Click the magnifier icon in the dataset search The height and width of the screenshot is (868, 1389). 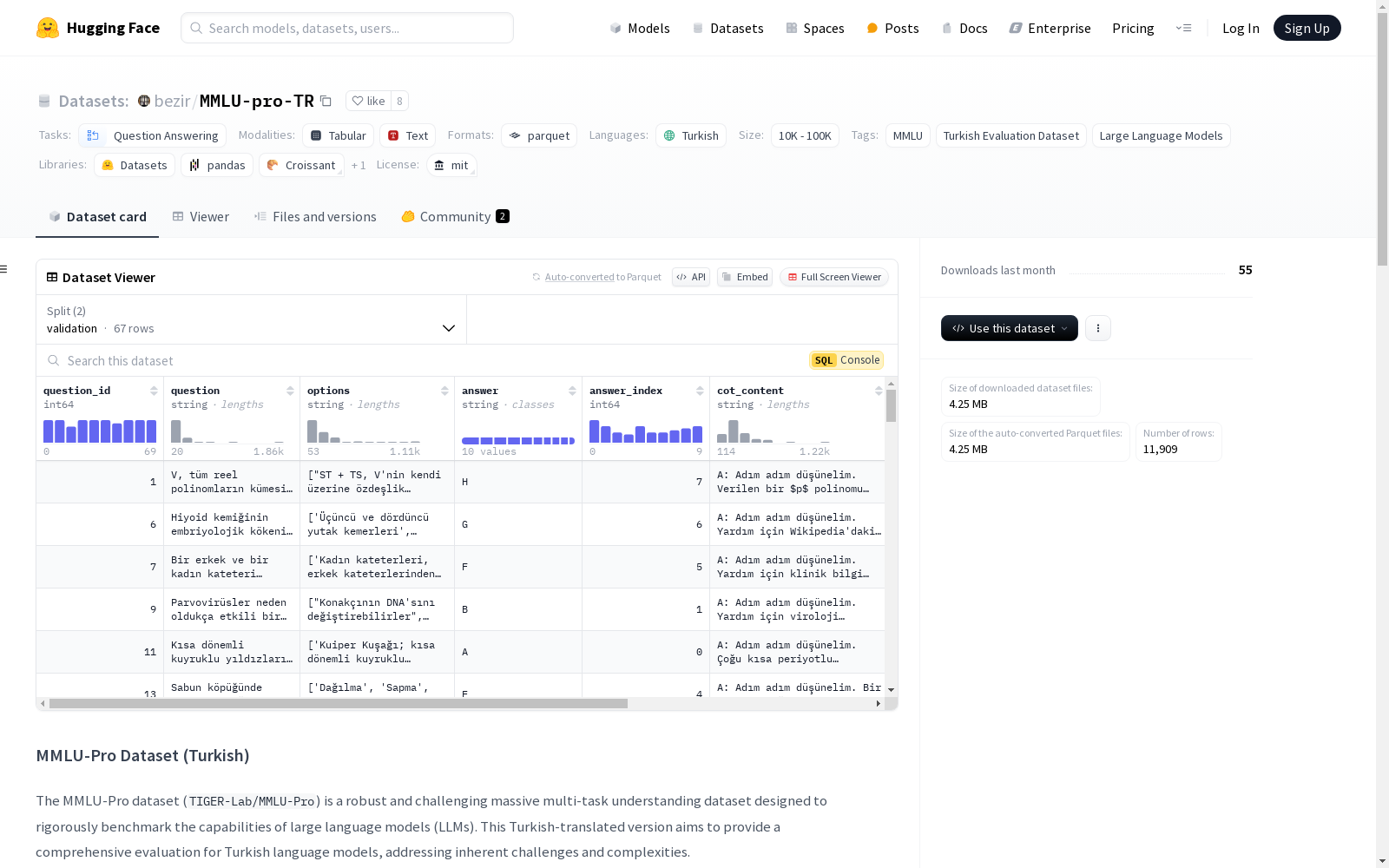click(54, 360)
